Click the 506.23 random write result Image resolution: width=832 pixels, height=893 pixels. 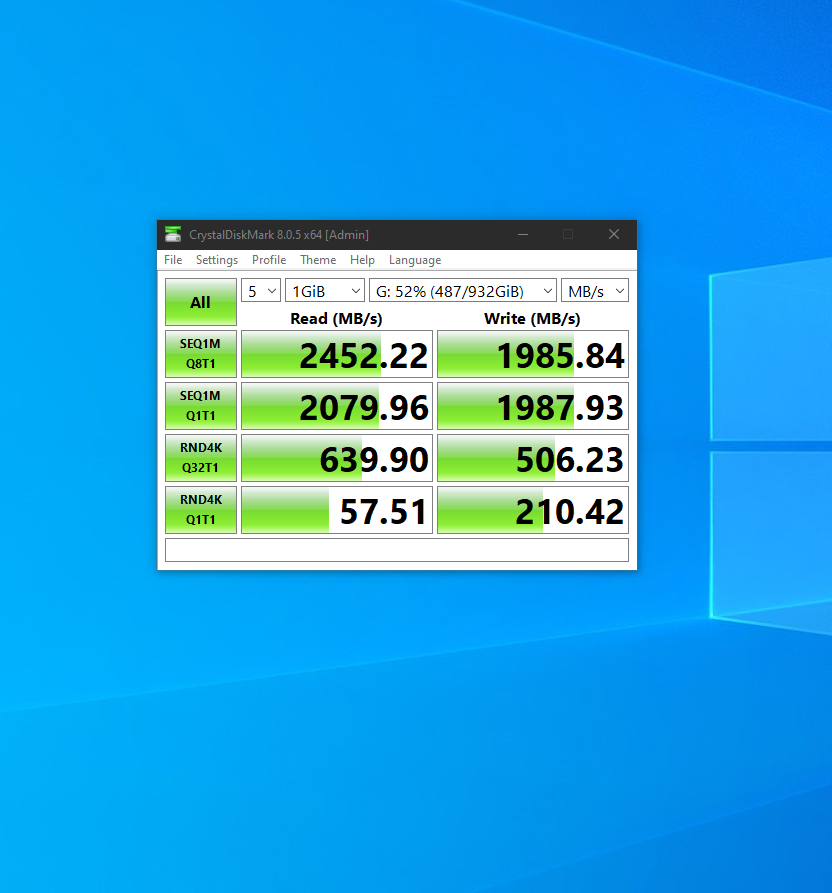pos(533,457)
